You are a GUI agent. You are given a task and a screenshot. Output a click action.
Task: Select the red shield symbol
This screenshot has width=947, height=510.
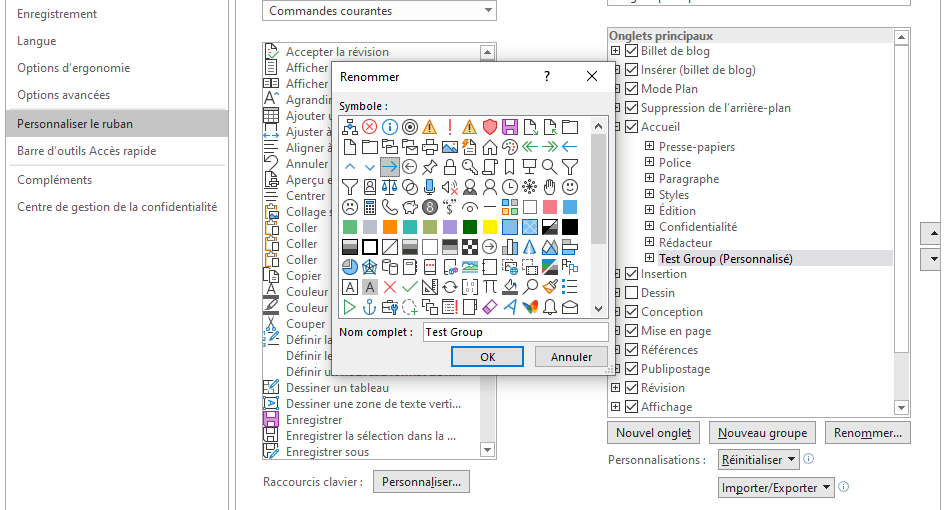point(490,127)
